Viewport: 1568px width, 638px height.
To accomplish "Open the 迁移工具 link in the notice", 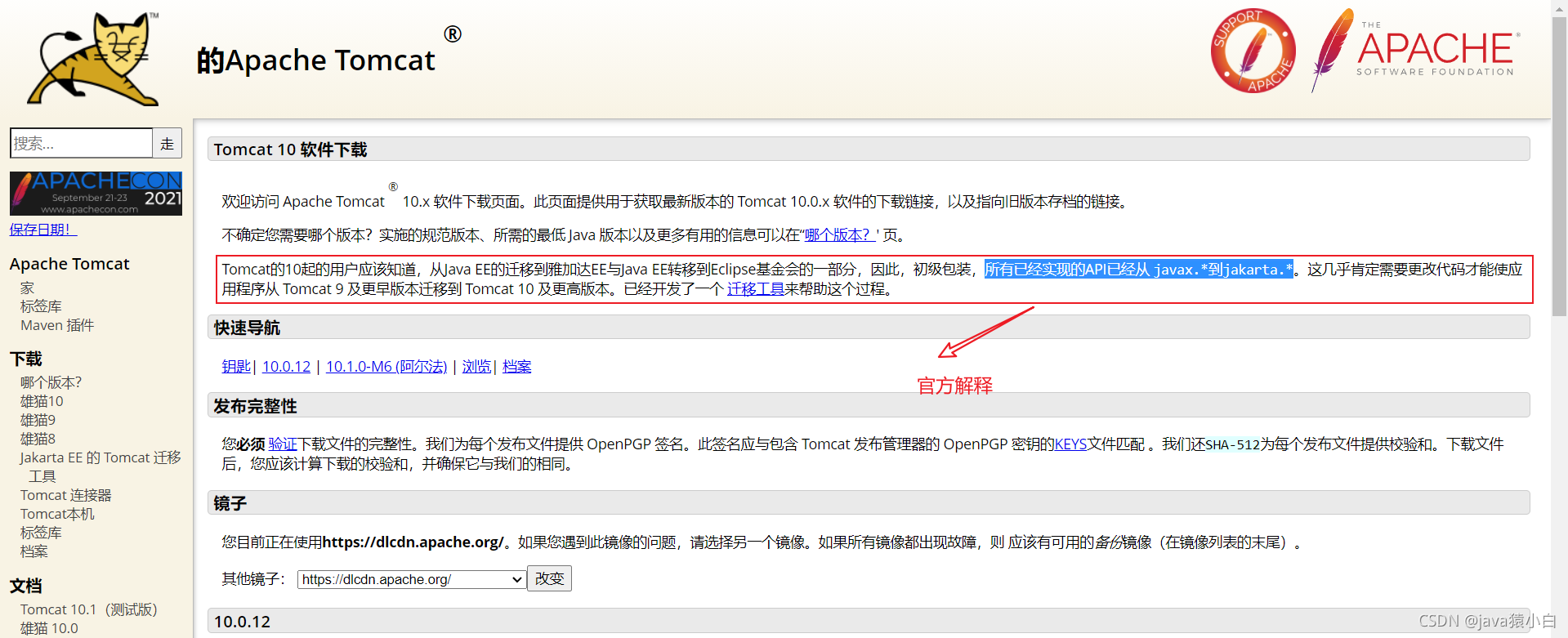I will click(756, 289).
